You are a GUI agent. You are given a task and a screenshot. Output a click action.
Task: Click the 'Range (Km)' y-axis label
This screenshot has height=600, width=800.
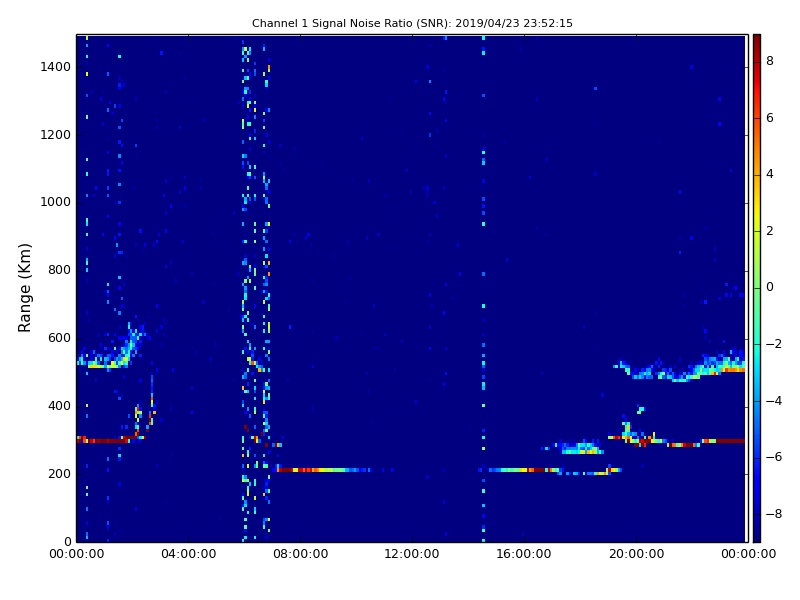pos(24,288)
